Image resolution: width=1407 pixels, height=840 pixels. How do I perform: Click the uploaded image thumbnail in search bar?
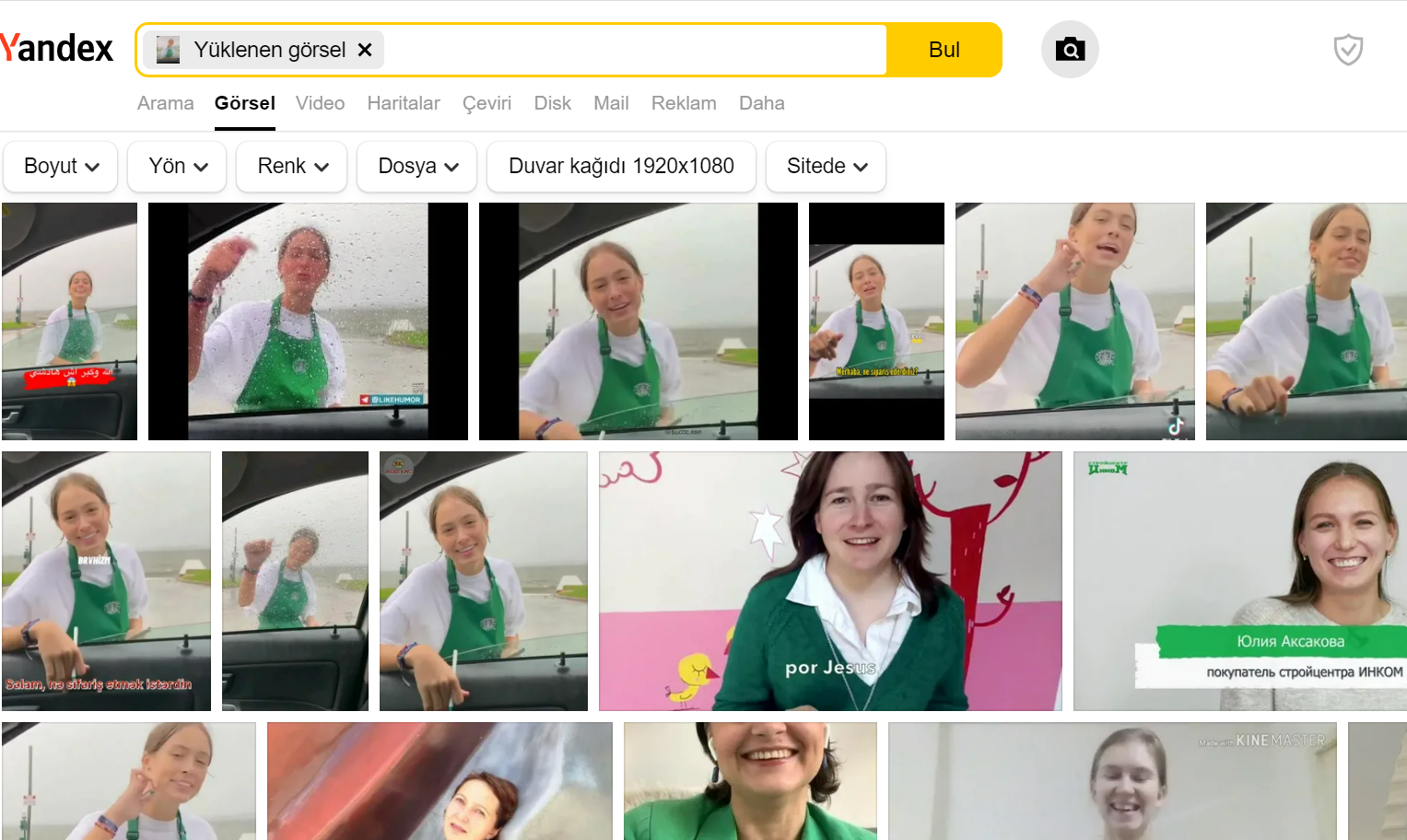coord(169,50)
